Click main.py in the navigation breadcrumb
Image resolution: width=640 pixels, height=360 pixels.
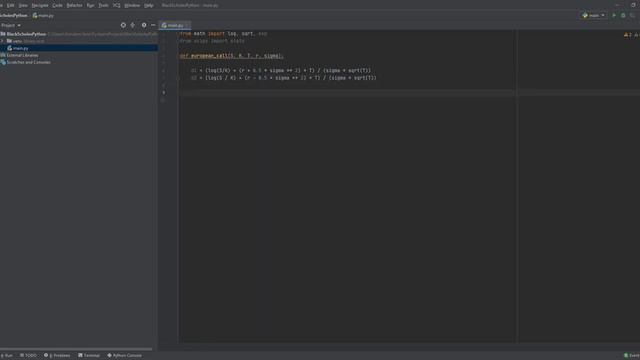(43, 16)
